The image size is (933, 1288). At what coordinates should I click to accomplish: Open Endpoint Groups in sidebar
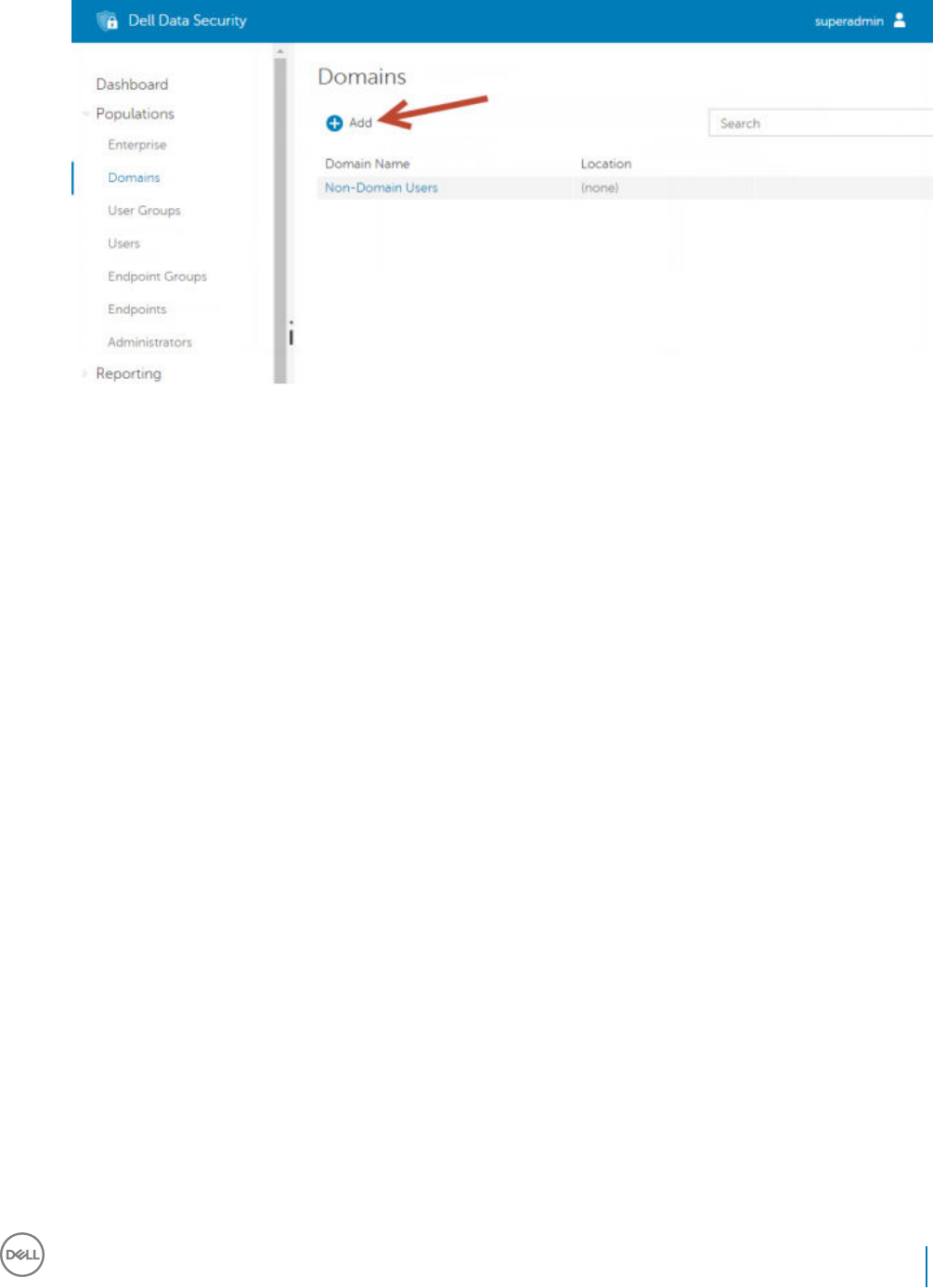pos(157,277)
